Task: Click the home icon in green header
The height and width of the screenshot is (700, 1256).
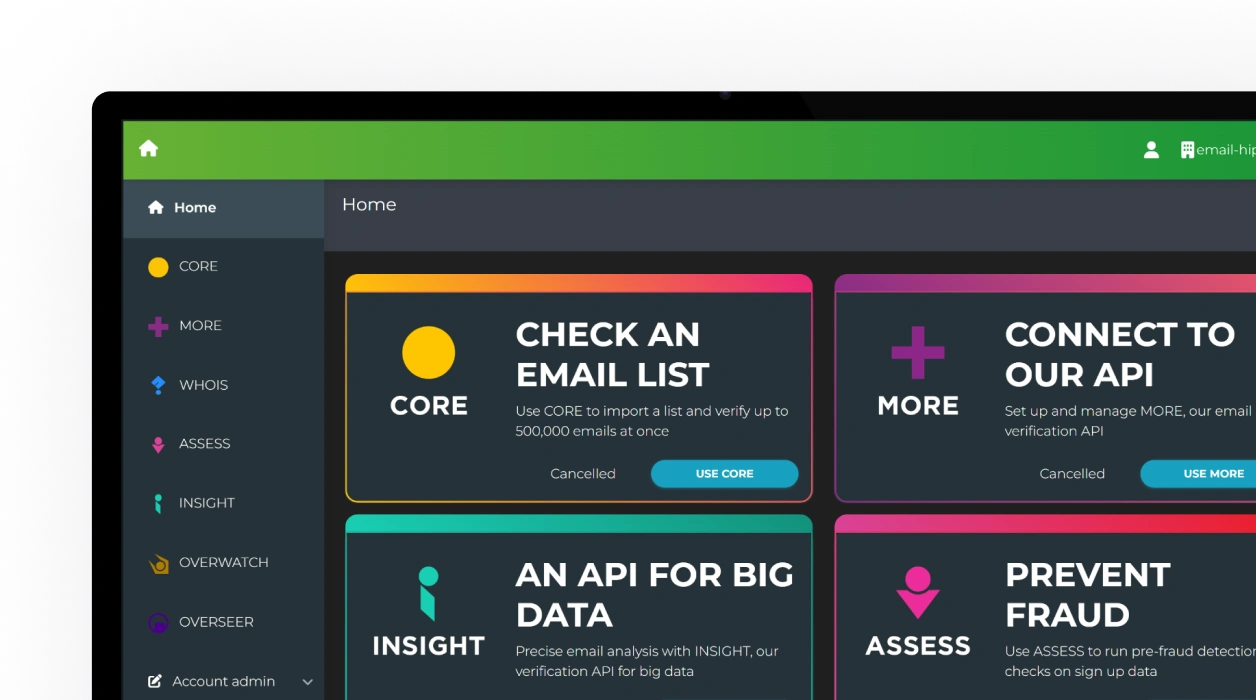Action: 149,148
